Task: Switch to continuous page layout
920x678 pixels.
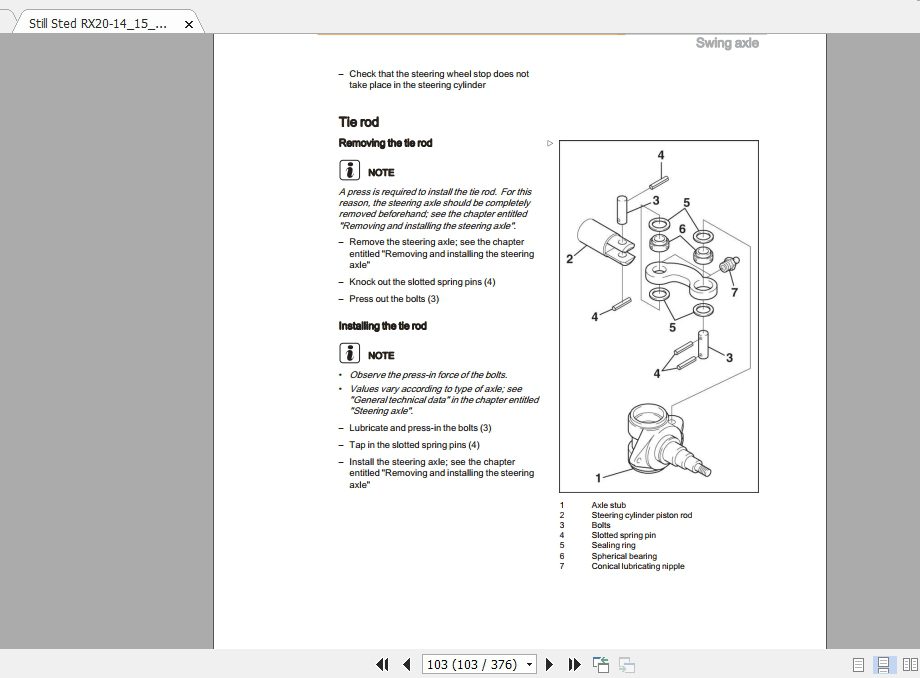Action: tap(883, 665)
